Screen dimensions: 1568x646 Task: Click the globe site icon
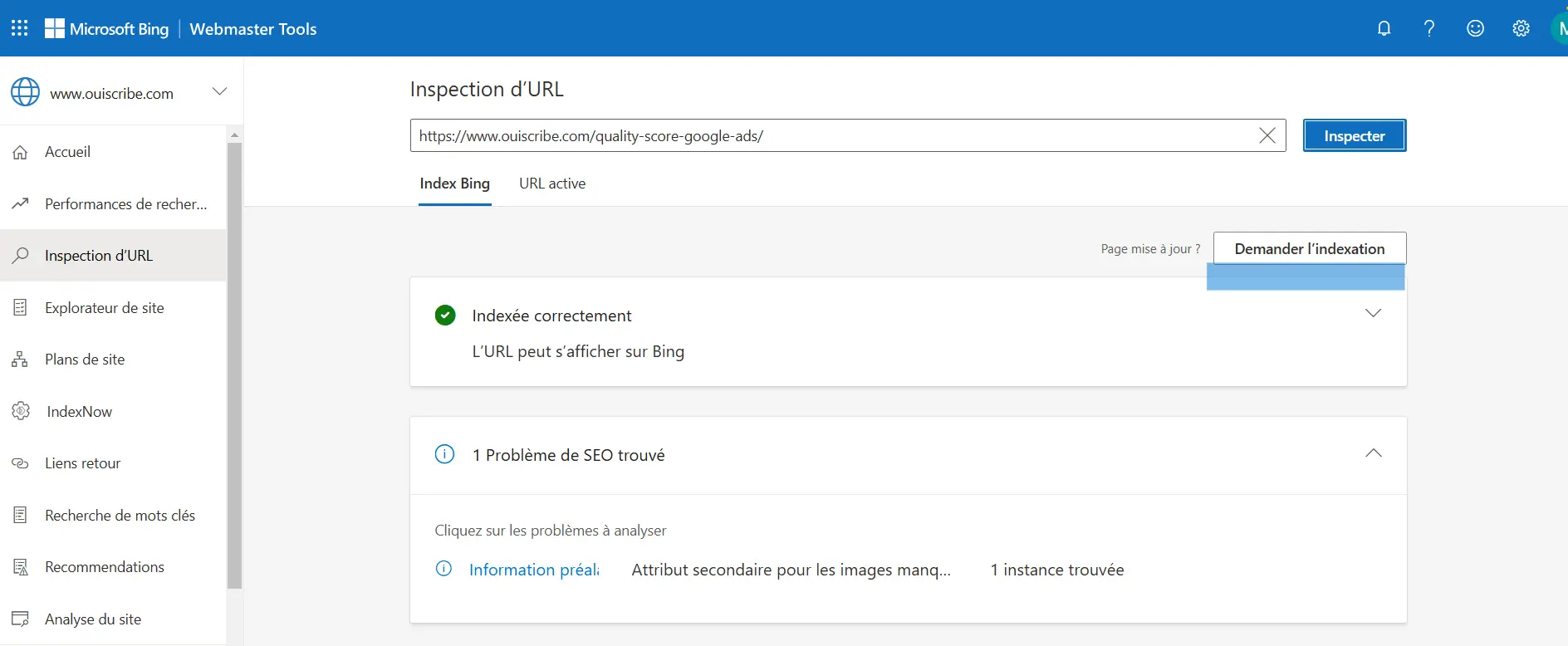(x=25, y=92)
